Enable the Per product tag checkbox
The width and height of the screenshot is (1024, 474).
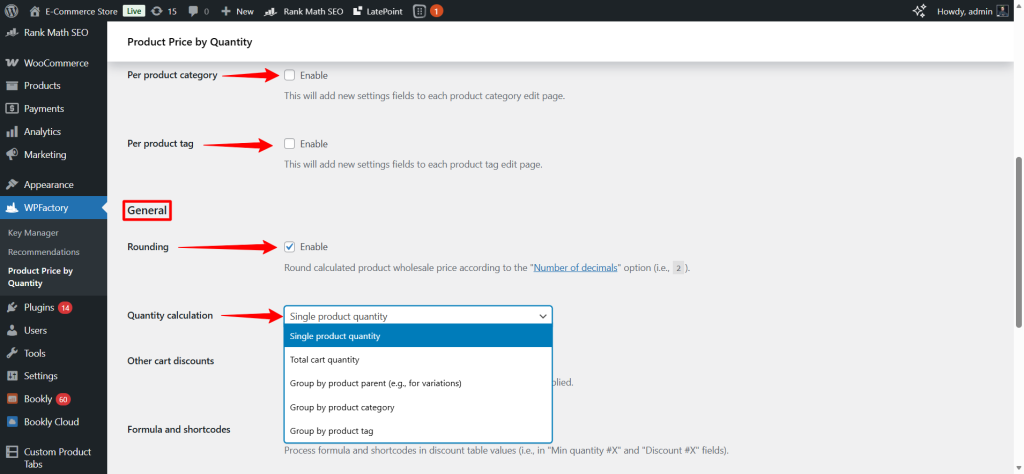(x=290, y=144)
